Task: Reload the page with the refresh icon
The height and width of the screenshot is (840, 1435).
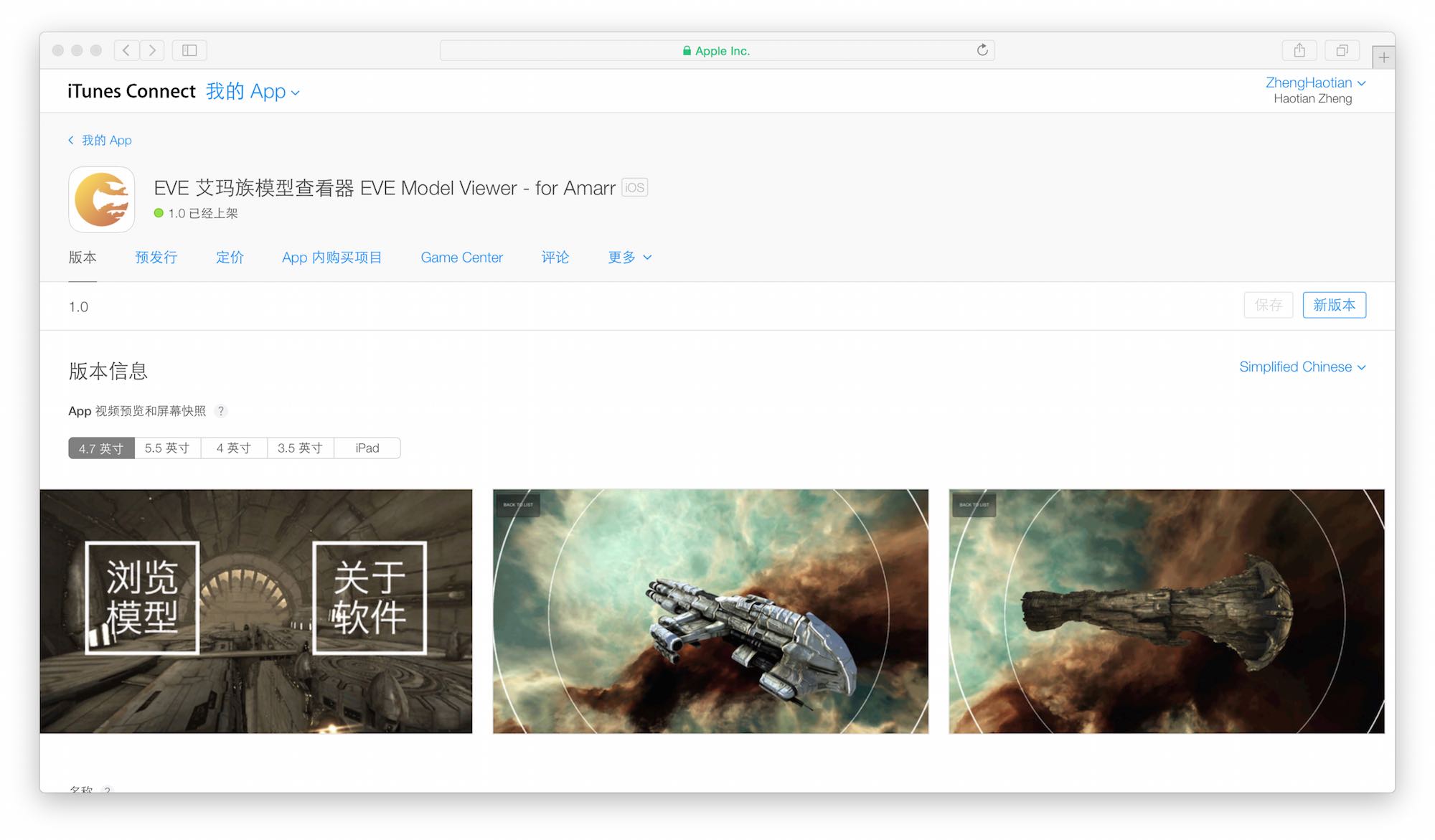Action: coord(982,50)
